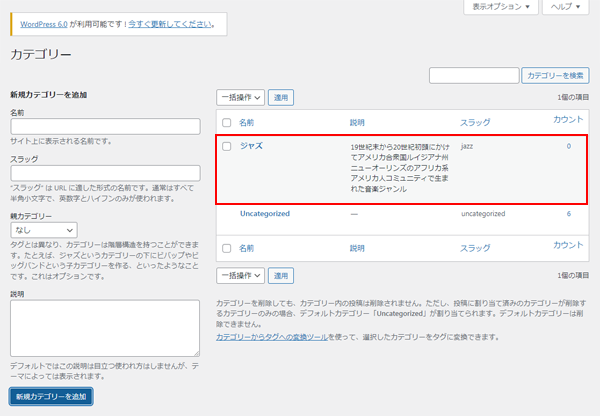Toggle the select-all checkbox in table footer

[227, 246]
